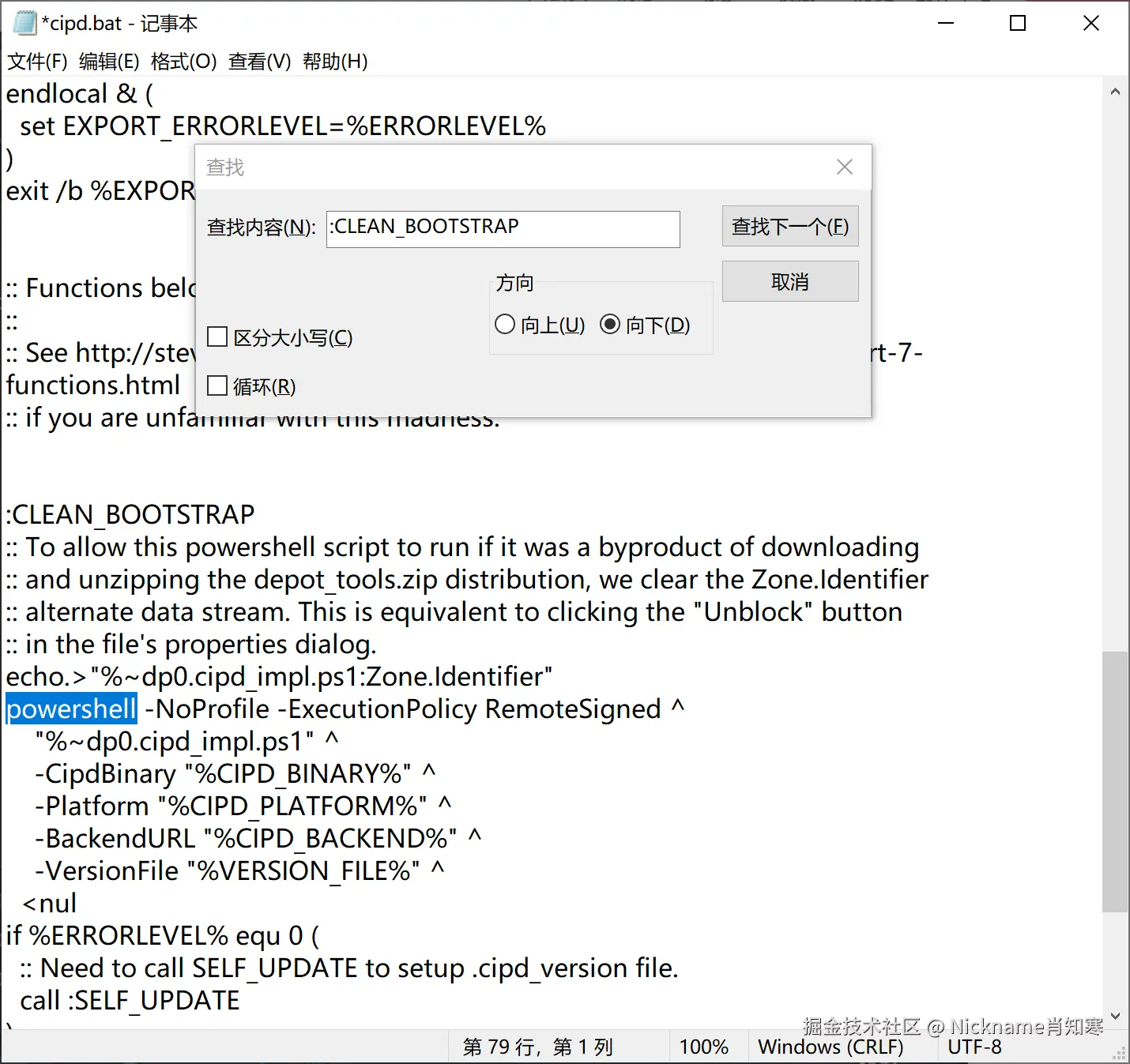Click the scrollbar up arrow
This screenshot has width=1130, height=1064.
pyautogui.click(x=1115, y=91)
